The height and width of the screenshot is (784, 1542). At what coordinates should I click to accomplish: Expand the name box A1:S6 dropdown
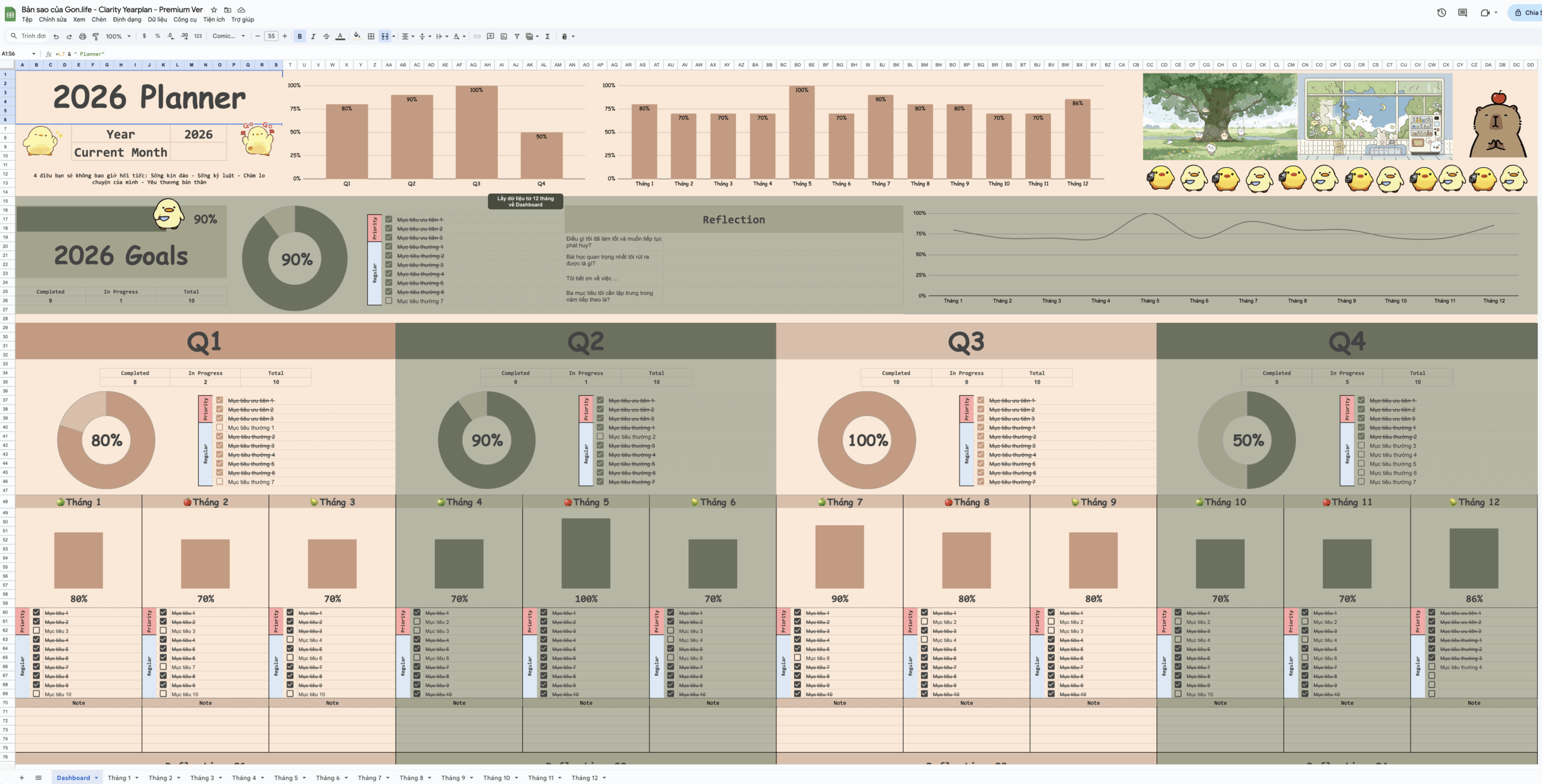tap(34, 54)
